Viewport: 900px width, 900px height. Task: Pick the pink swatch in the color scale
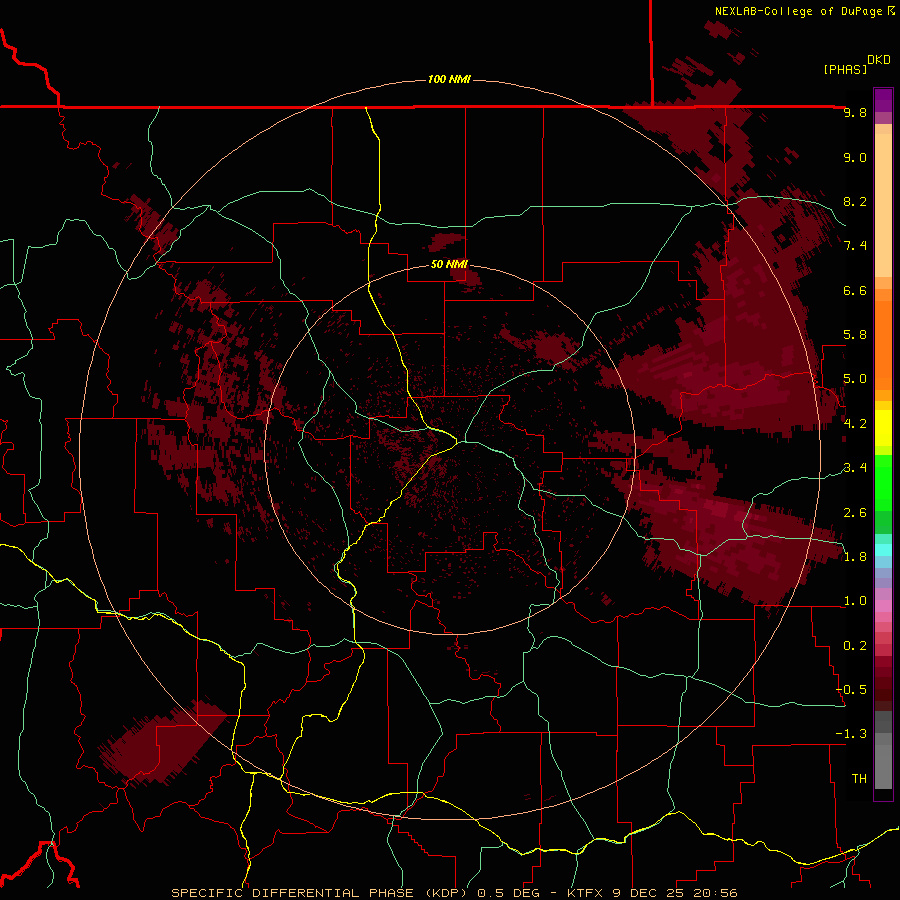[883, 606]
